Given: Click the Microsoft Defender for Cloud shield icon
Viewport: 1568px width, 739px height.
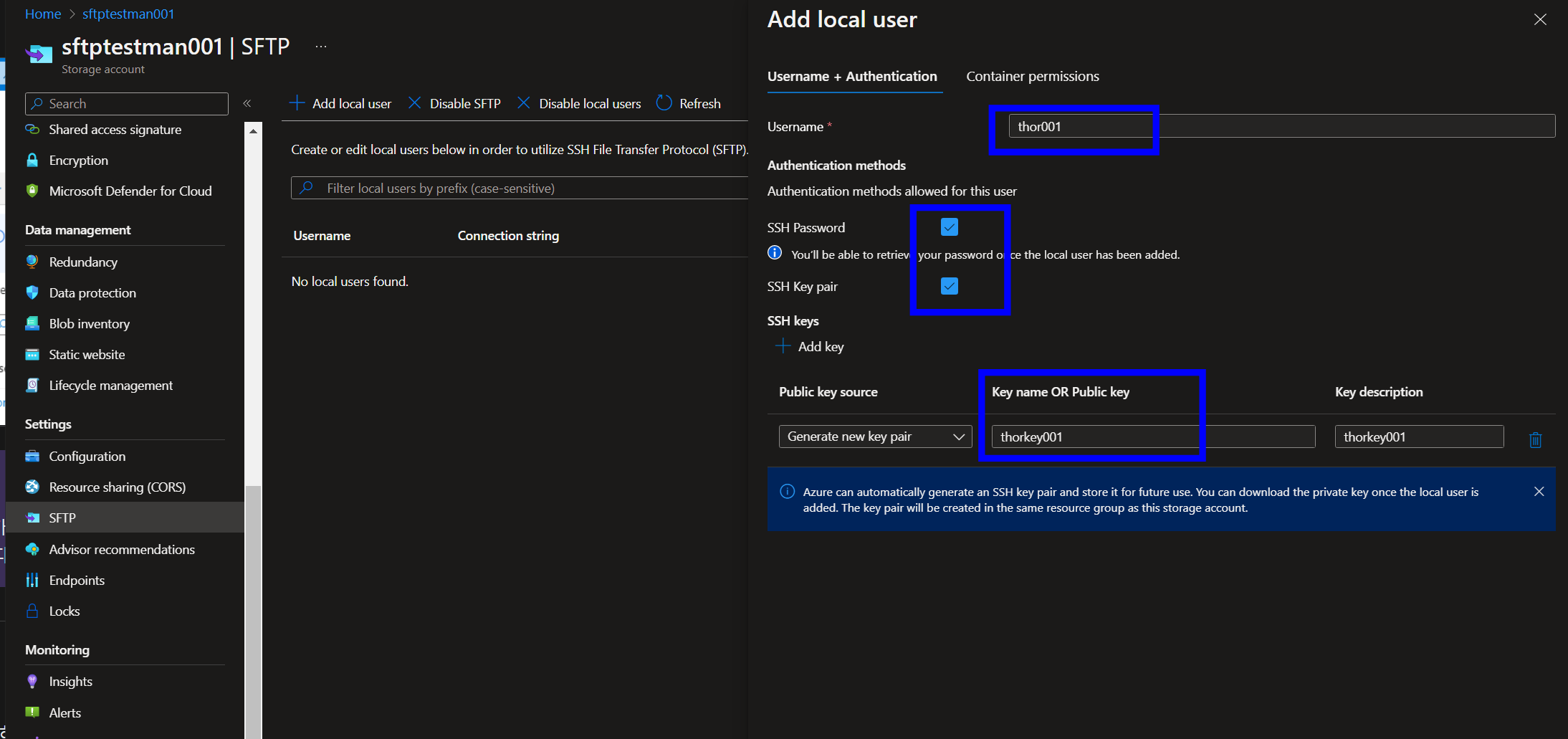Looking at the screenshot, I should point(32,191).
